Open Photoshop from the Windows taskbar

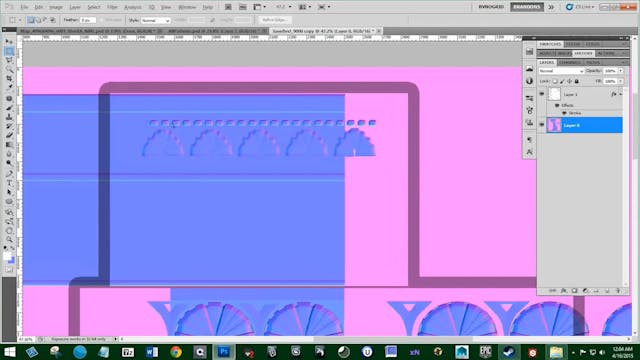pos(223,351)
